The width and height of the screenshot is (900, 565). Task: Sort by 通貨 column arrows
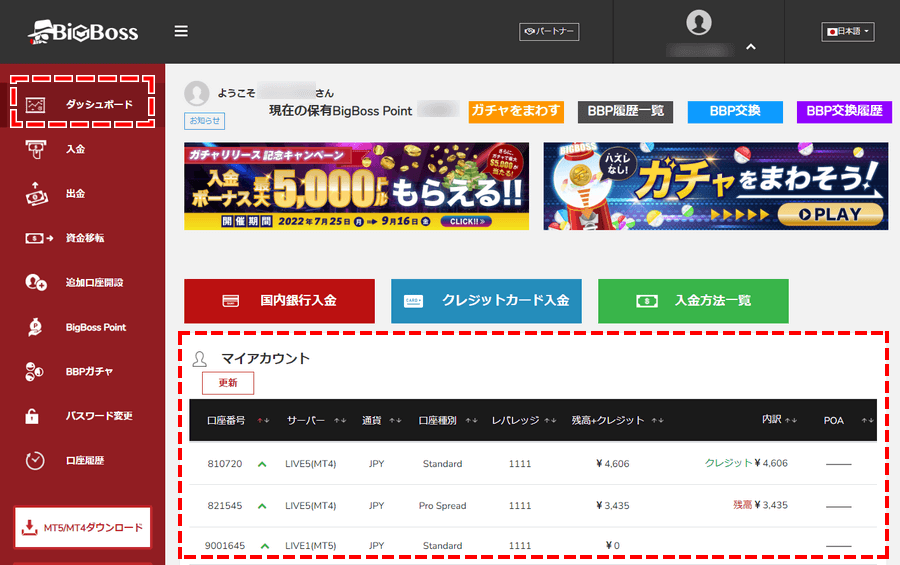[x=395, y=421]
